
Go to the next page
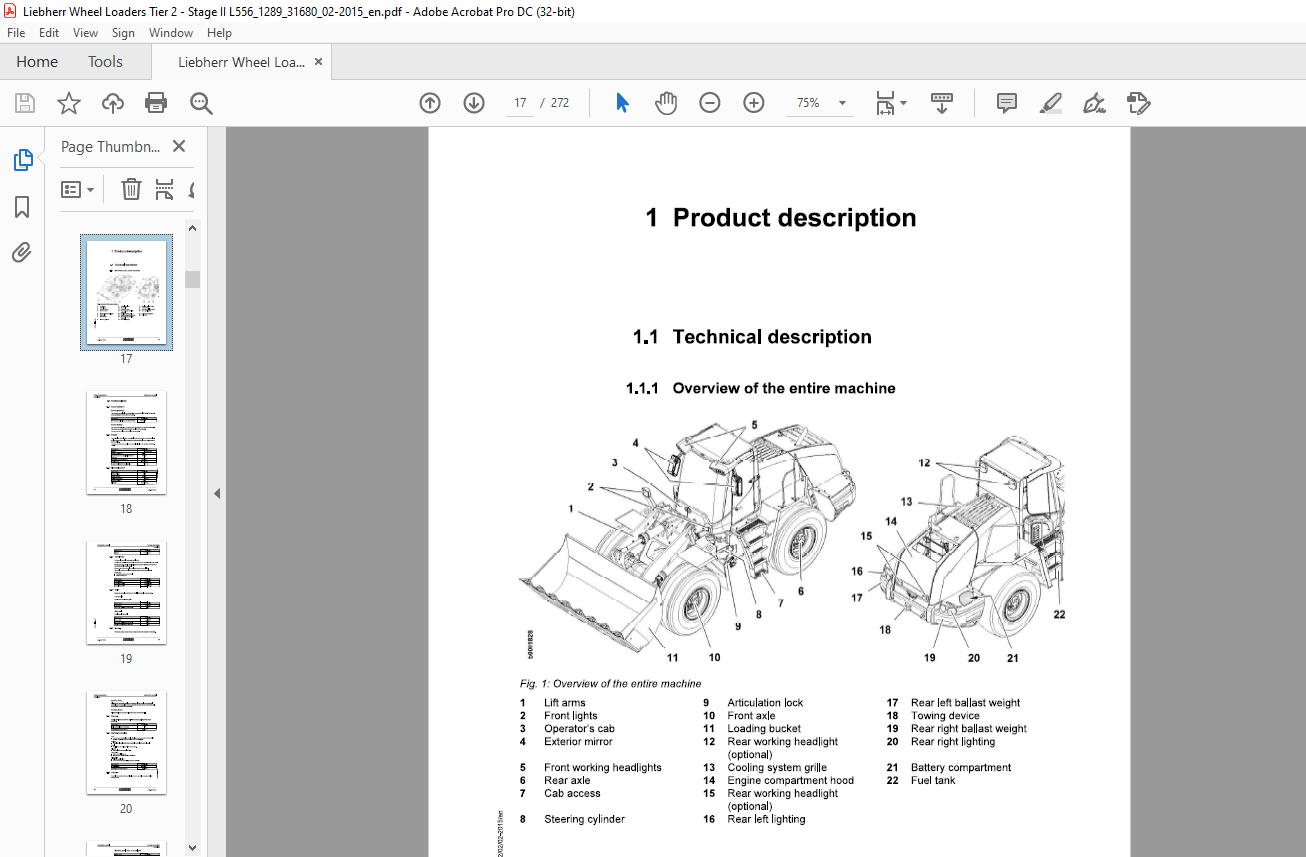click(x=474, y=103)
